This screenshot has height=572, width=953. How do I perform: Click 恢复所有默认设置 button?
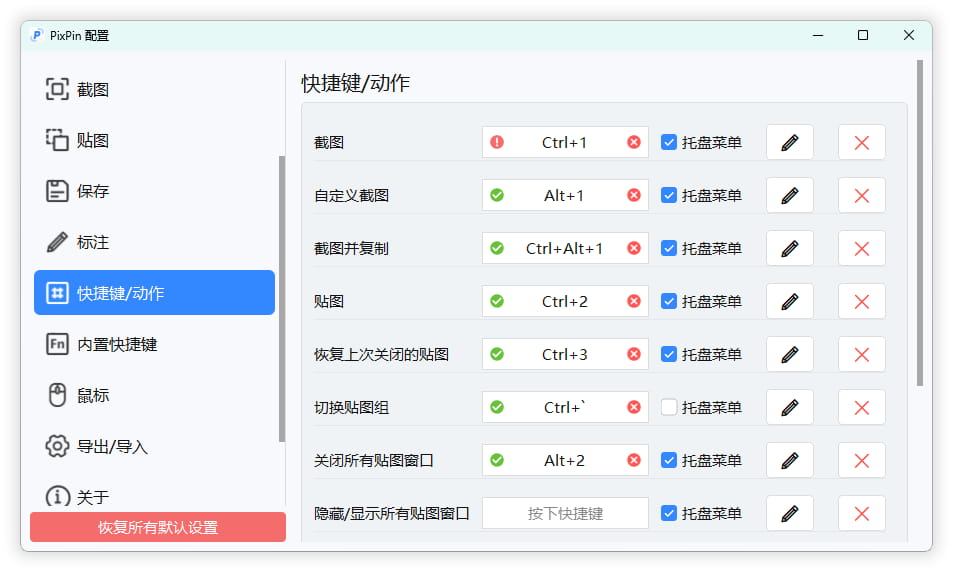point(158,528)
